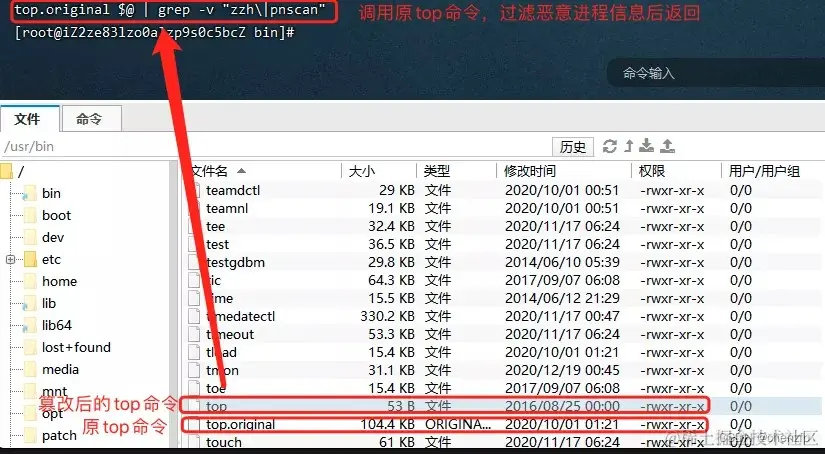Click the refresh icon next to 历史
This screenshot has width=825, height=454.
click(609, 146)
